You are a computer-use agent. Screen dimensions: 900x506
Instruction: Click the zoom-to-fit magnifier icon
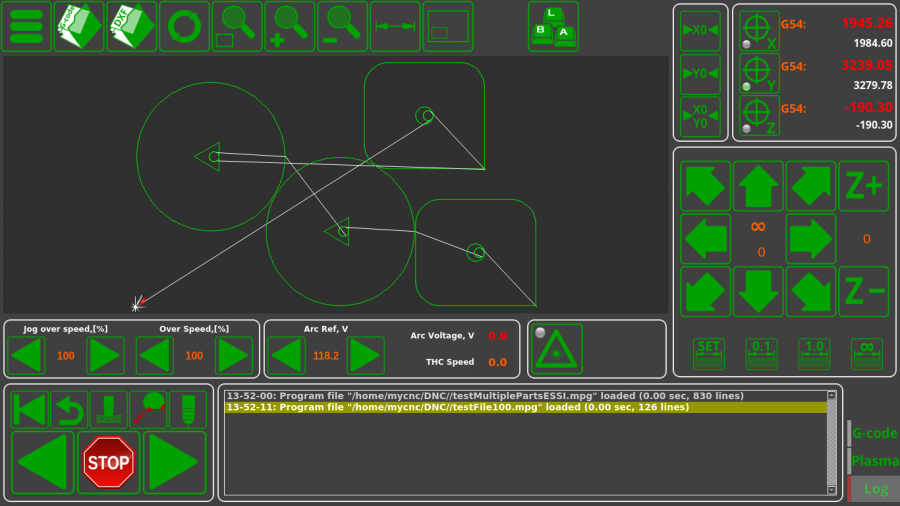[237, 26]
